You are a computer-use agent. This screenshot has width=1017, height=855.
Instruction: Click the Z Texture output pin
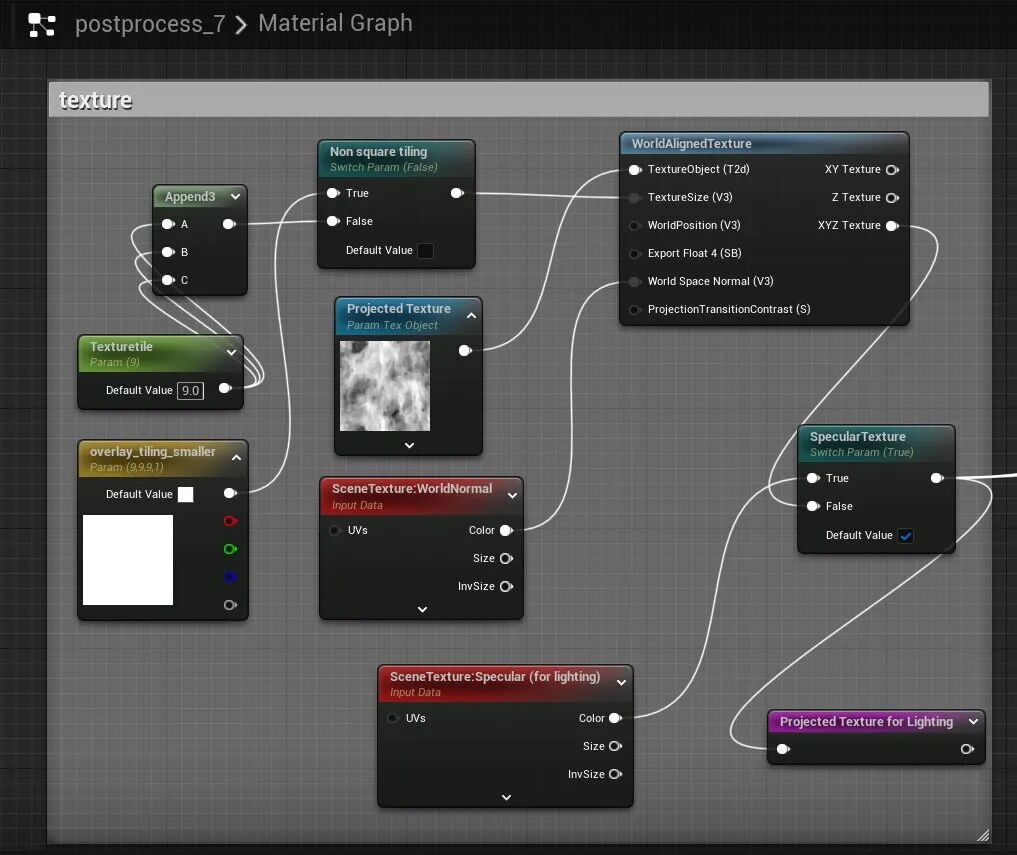892,197
